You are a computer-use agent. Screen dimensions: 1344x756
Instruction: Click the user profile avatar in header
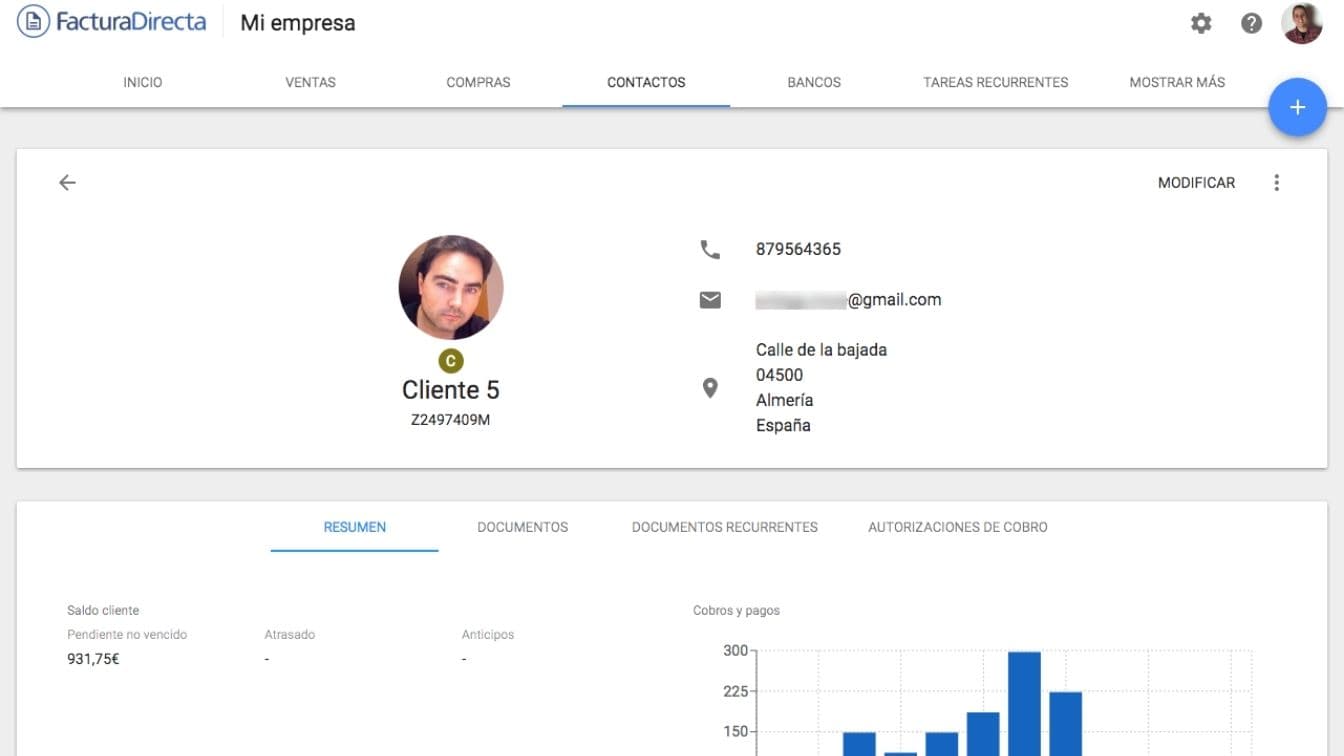[1301, 23]
